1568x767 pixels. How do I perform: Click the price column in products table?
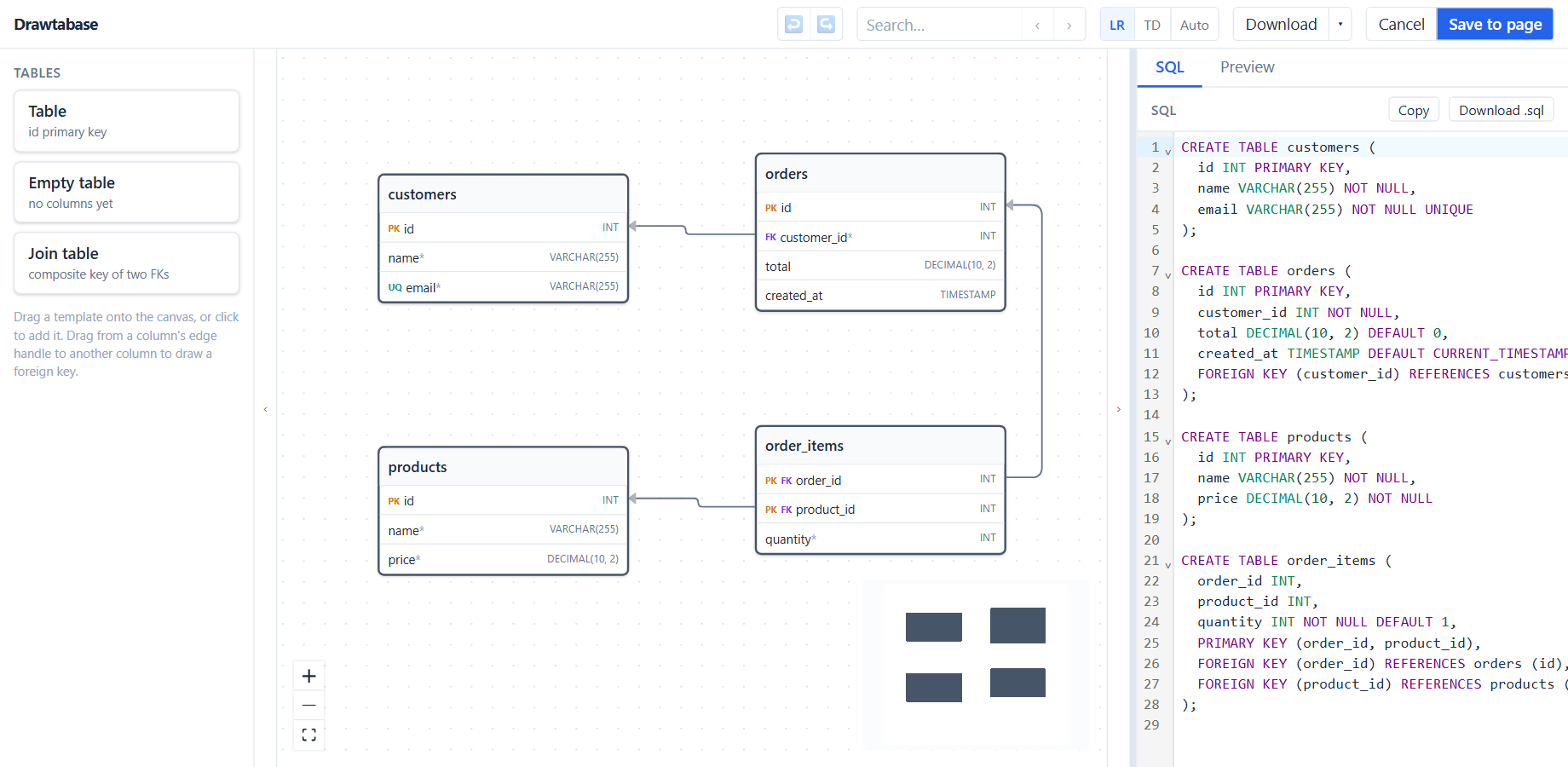click(x=504, y=559)
